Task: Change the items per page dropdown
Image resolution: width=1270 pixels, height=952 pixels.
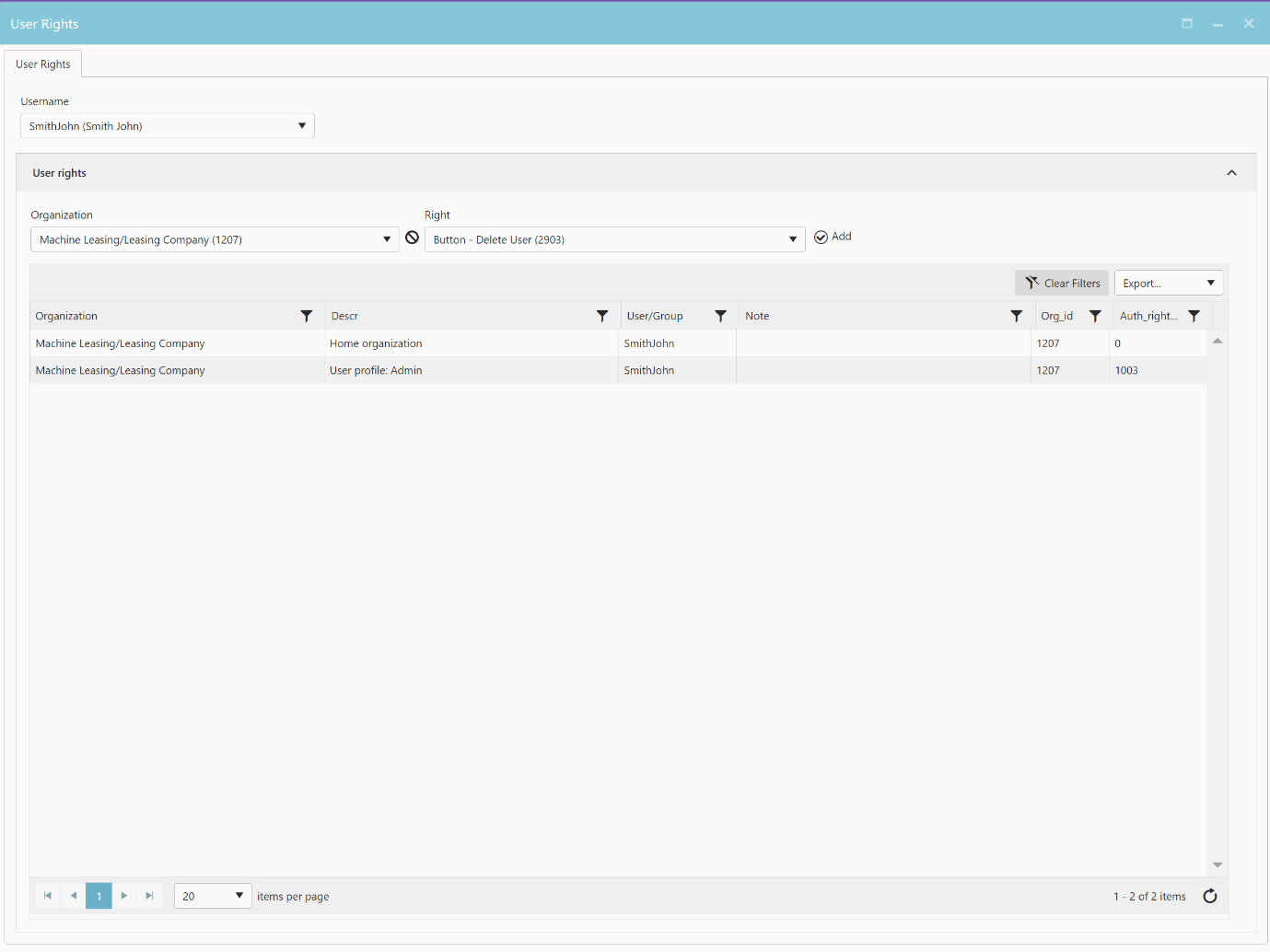Action: click(239, 896)
